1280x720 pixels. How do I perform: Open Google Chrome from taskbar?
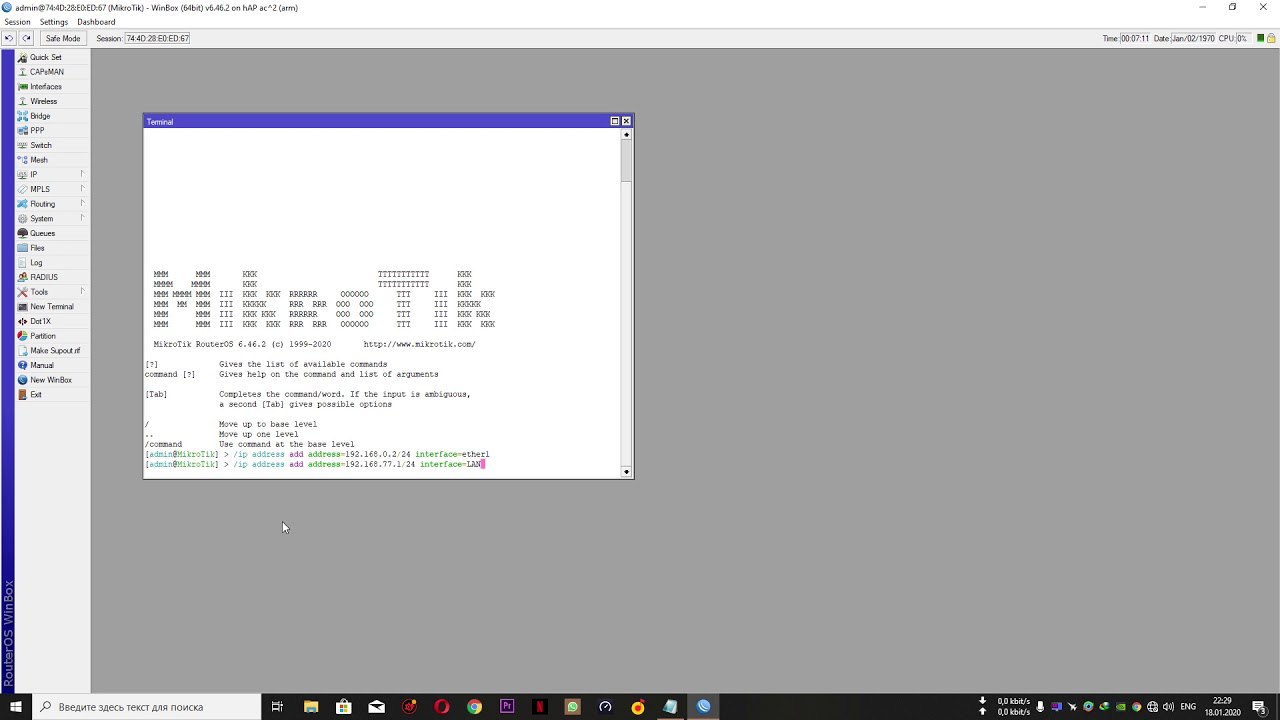pyautogui.click(x=474, y=707)
